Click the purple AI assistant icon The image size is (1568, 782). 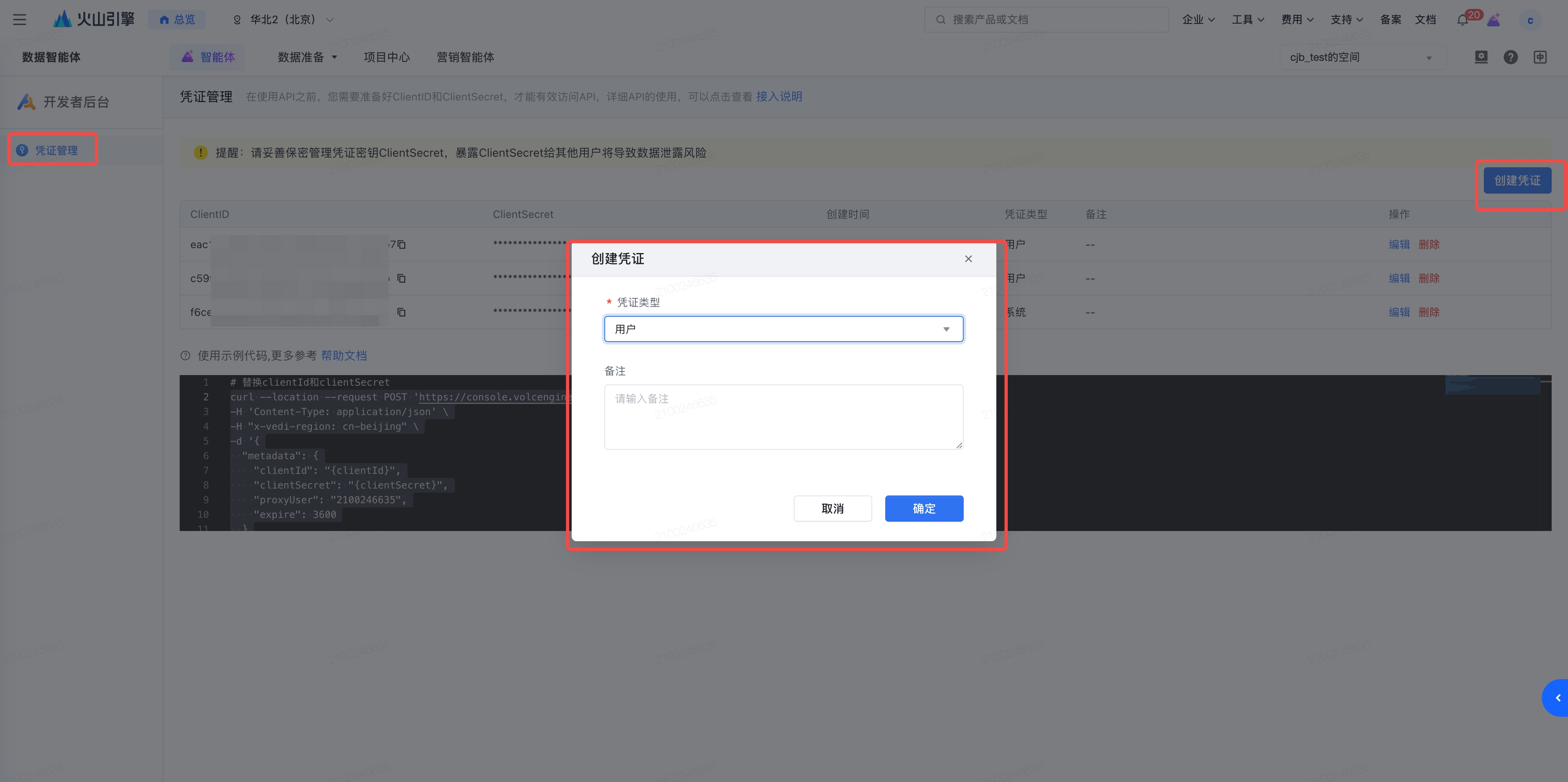pyautogui.click(x=1493, y=20)
